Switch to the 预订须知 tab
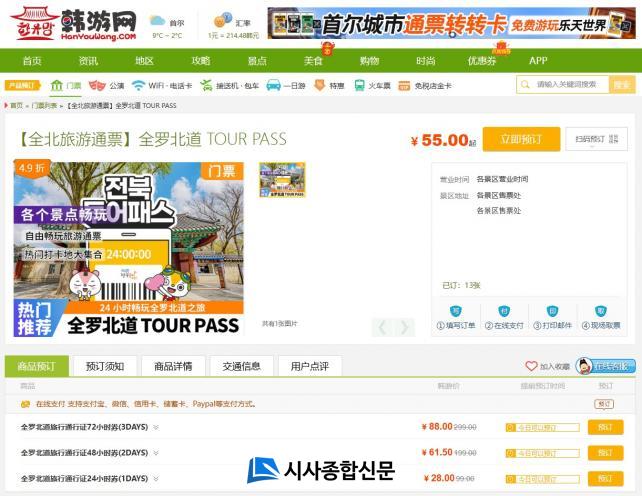The height and width of the screenshot is (496, 642). pos(104,366)
